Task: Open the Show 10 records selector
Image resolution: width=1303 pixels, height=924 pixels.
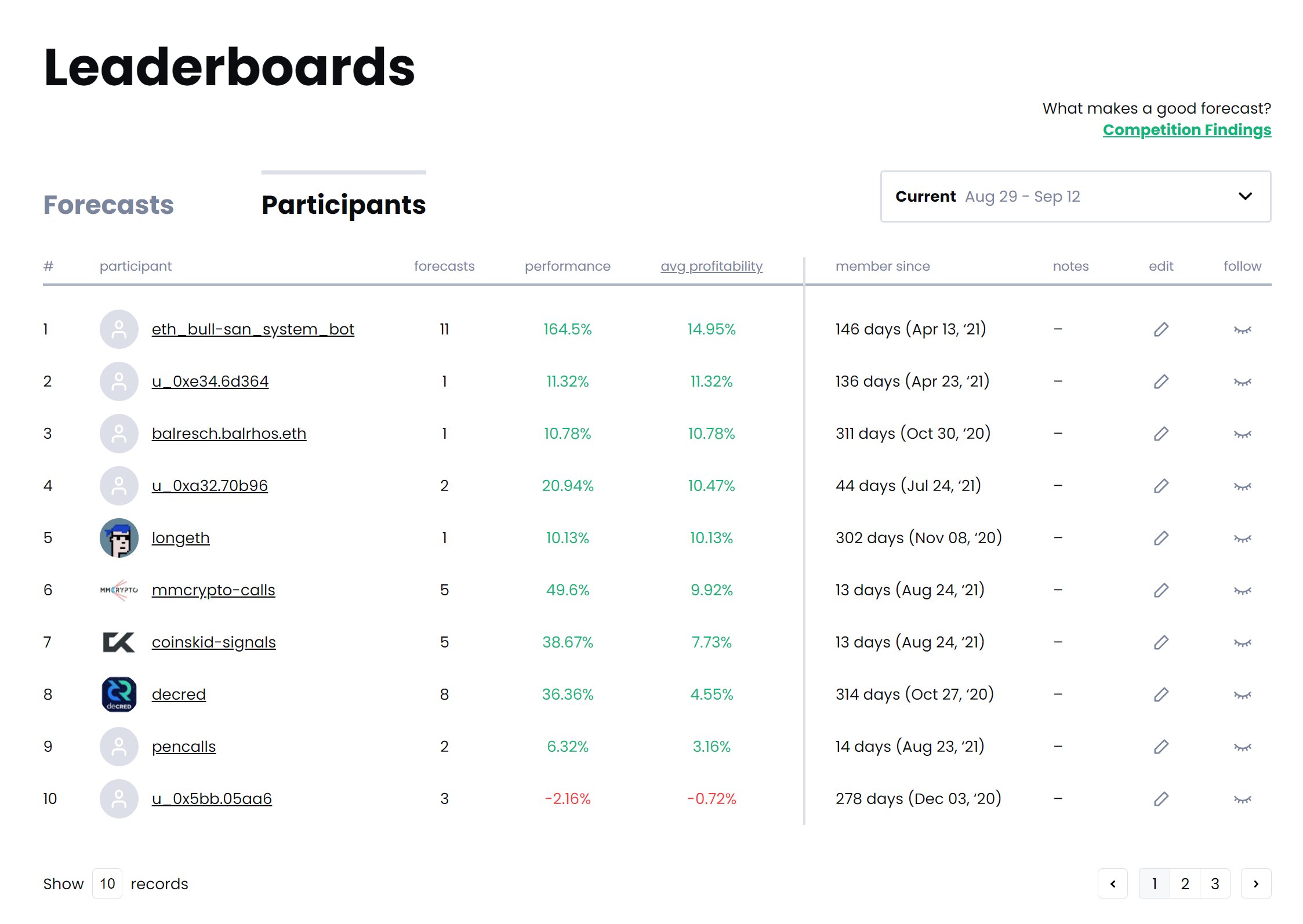Action: [x=107, y=883]
